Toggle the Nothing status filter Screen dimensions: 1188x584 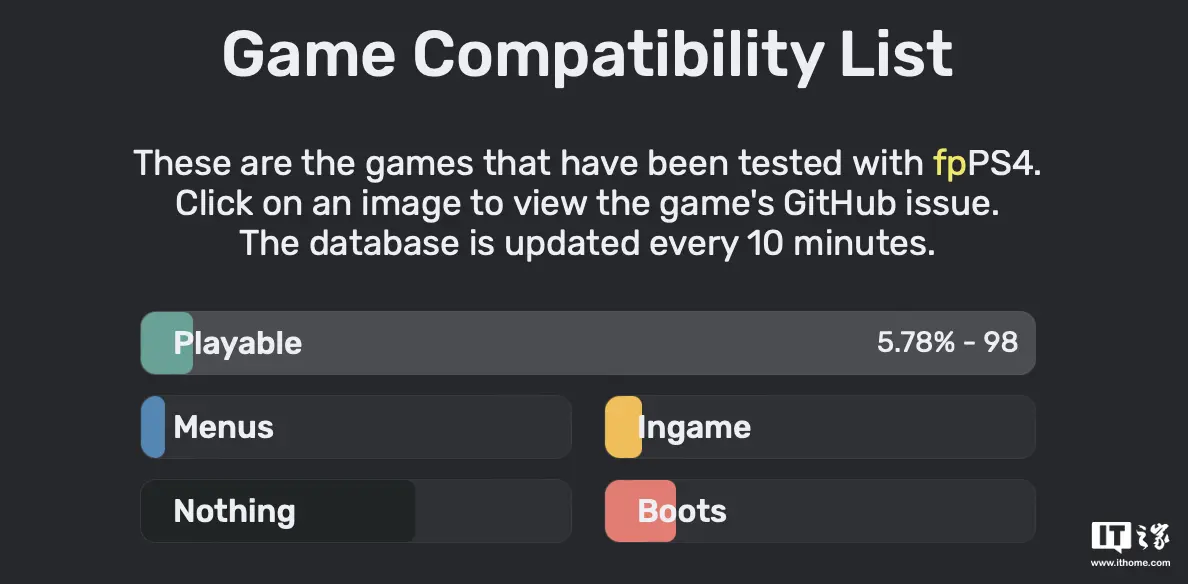point(356,511)
